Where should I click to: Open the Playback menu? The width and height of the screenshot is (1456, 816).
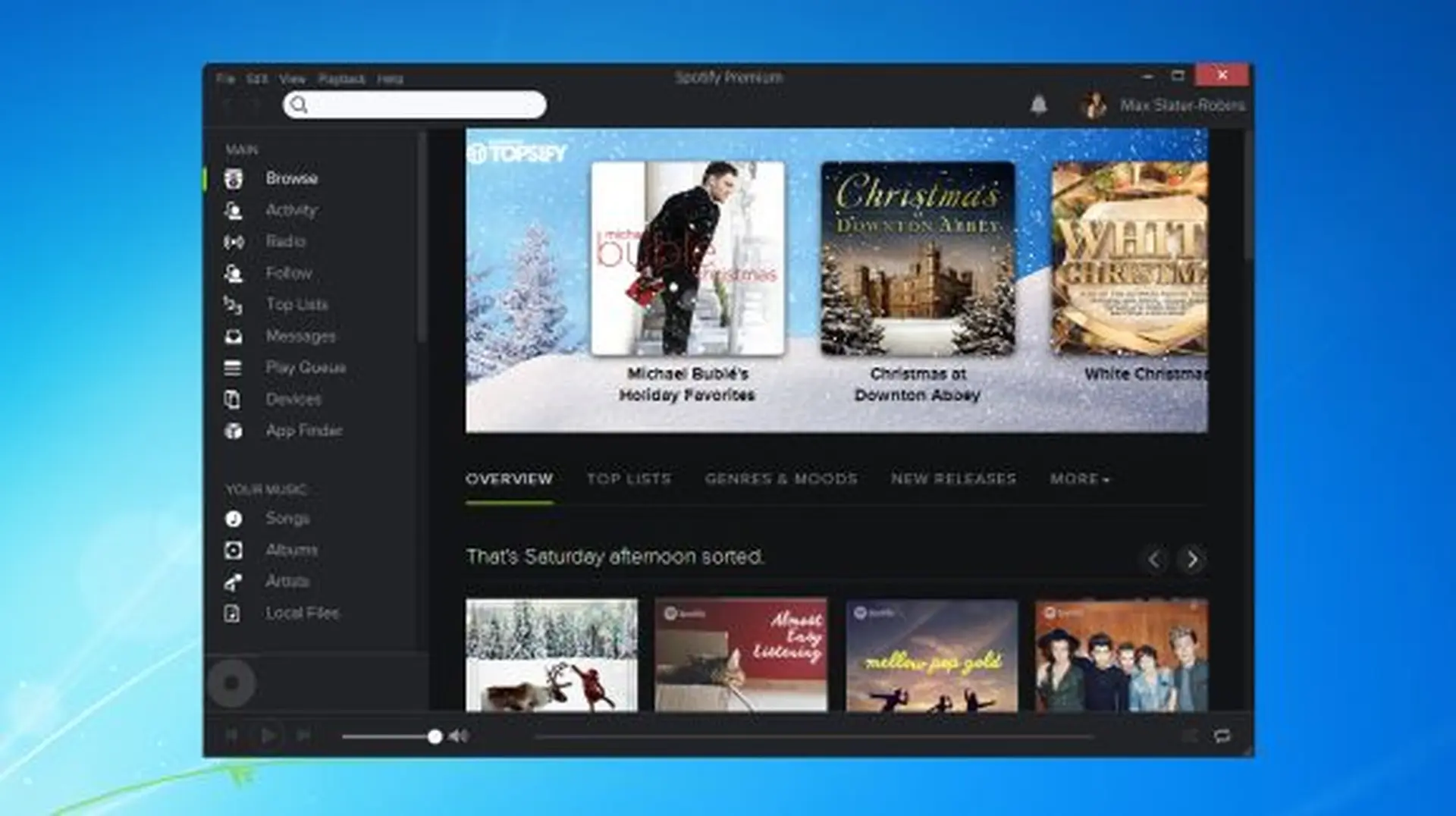341,79
